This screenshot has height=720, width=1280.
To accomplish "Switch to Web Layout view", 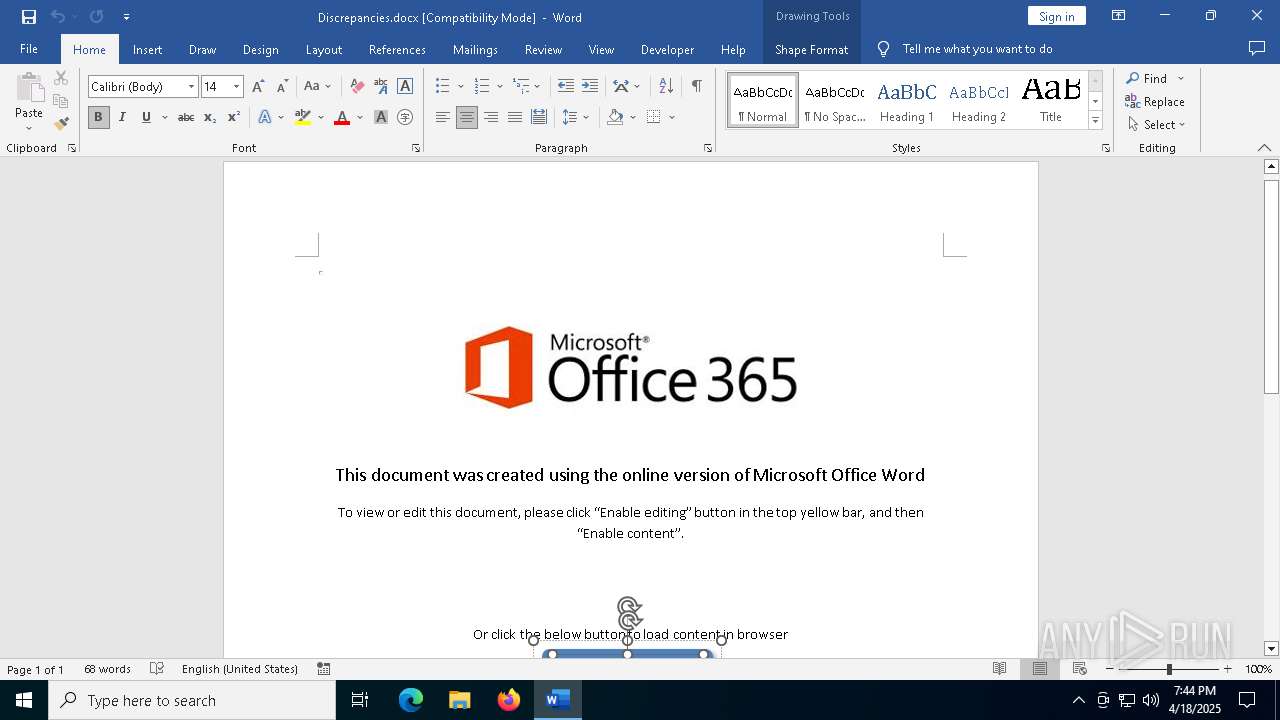I will (x=1079, y=669).
